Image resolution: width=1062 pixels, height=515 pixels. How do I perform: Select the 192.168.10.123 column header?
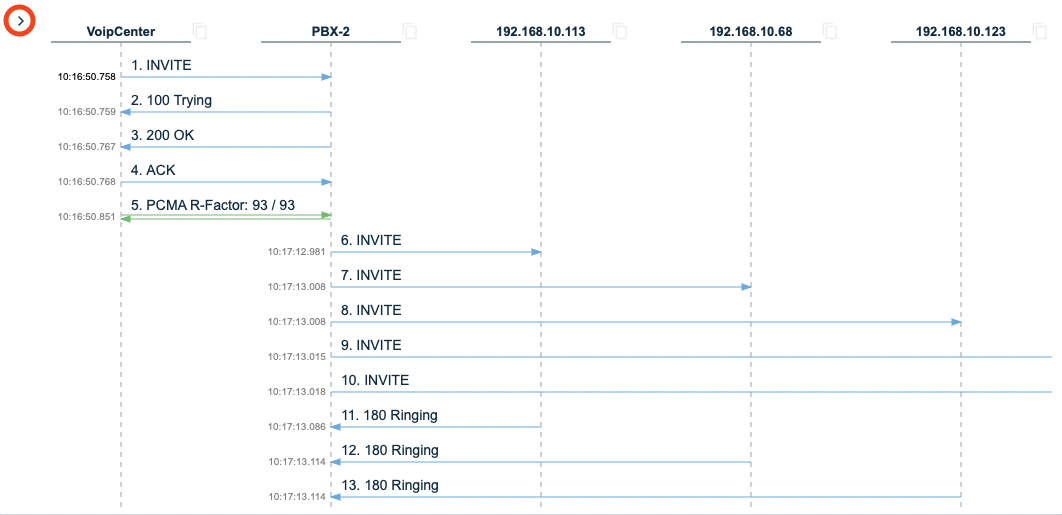coord(960,31)
